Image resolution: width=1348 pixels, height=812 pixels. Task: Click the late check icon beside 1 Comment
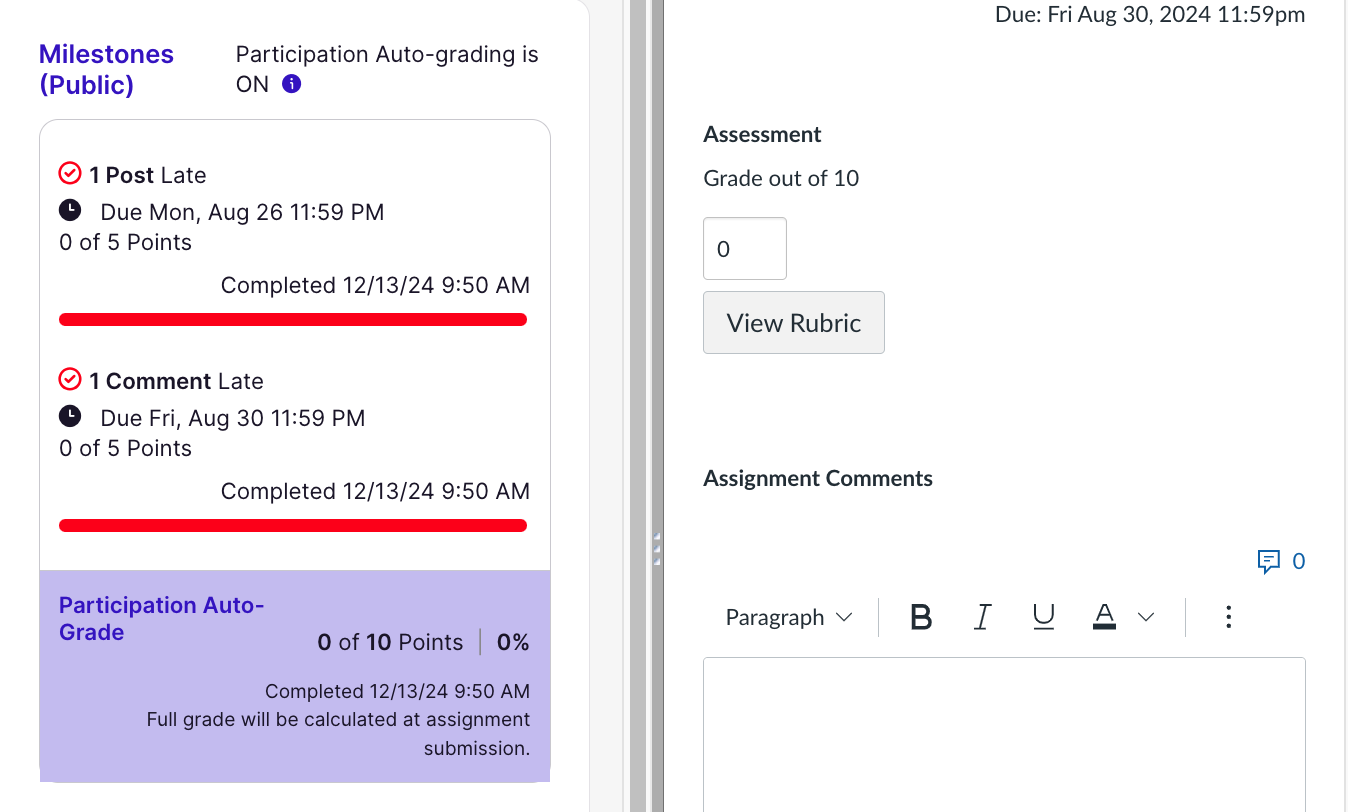tap(70, 381)
